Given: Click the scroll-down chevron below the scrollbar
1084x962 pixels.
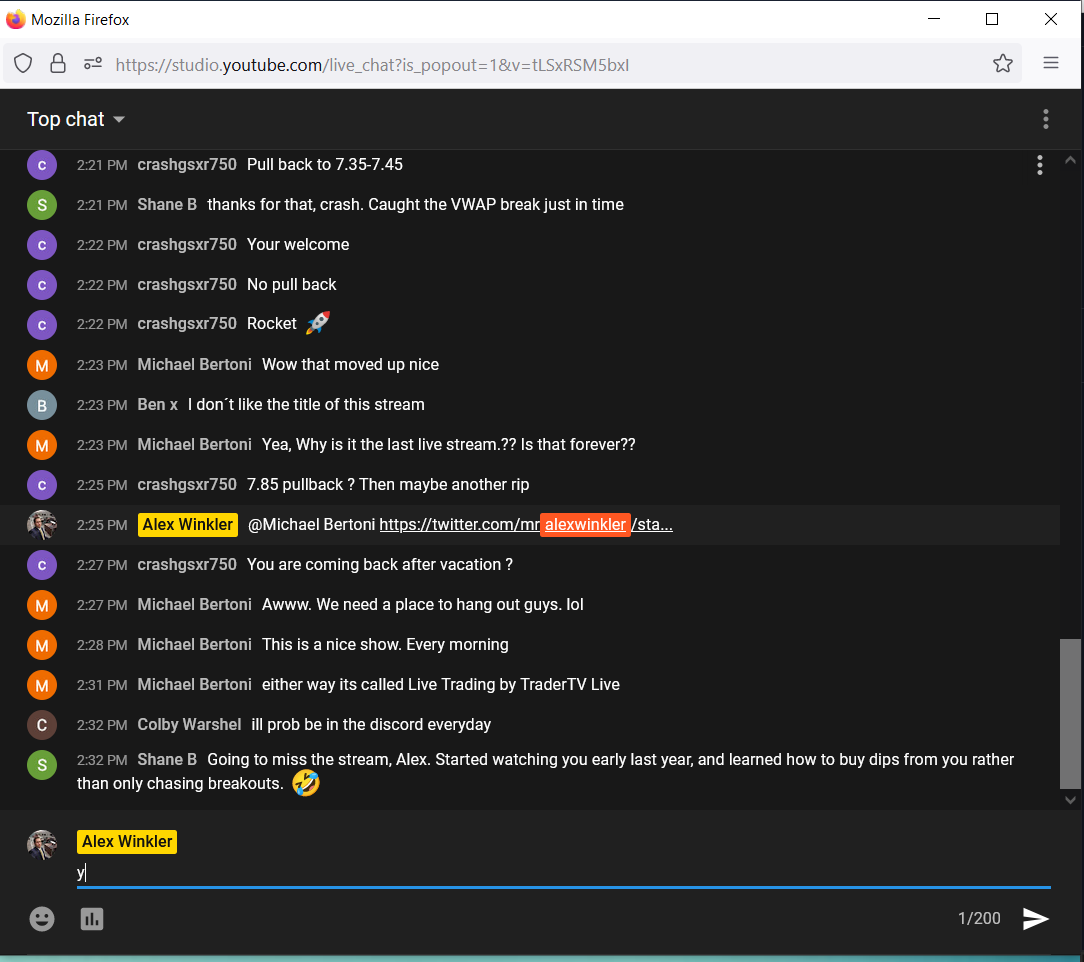Looking at the screenshot, I should [x=1070, y=800].
